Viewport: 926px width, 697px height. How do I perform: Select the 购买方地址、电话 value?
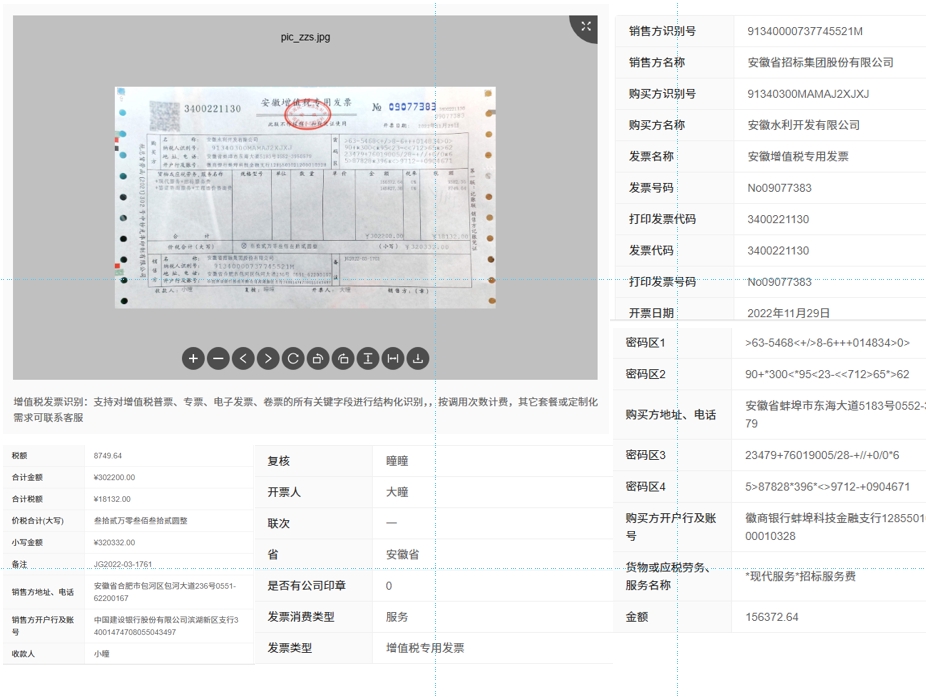pyautogui.click(x=835, y=415)
